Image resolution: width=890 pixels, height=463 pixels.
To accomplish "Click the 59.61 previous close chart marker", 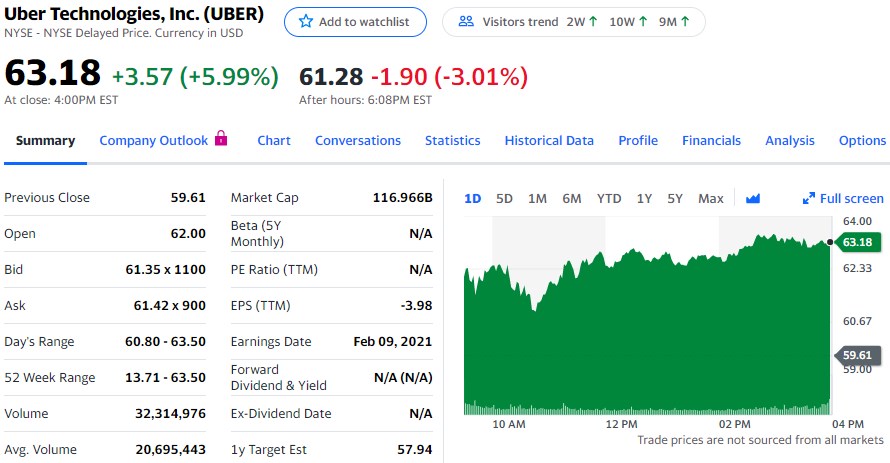I will [858, 355].
